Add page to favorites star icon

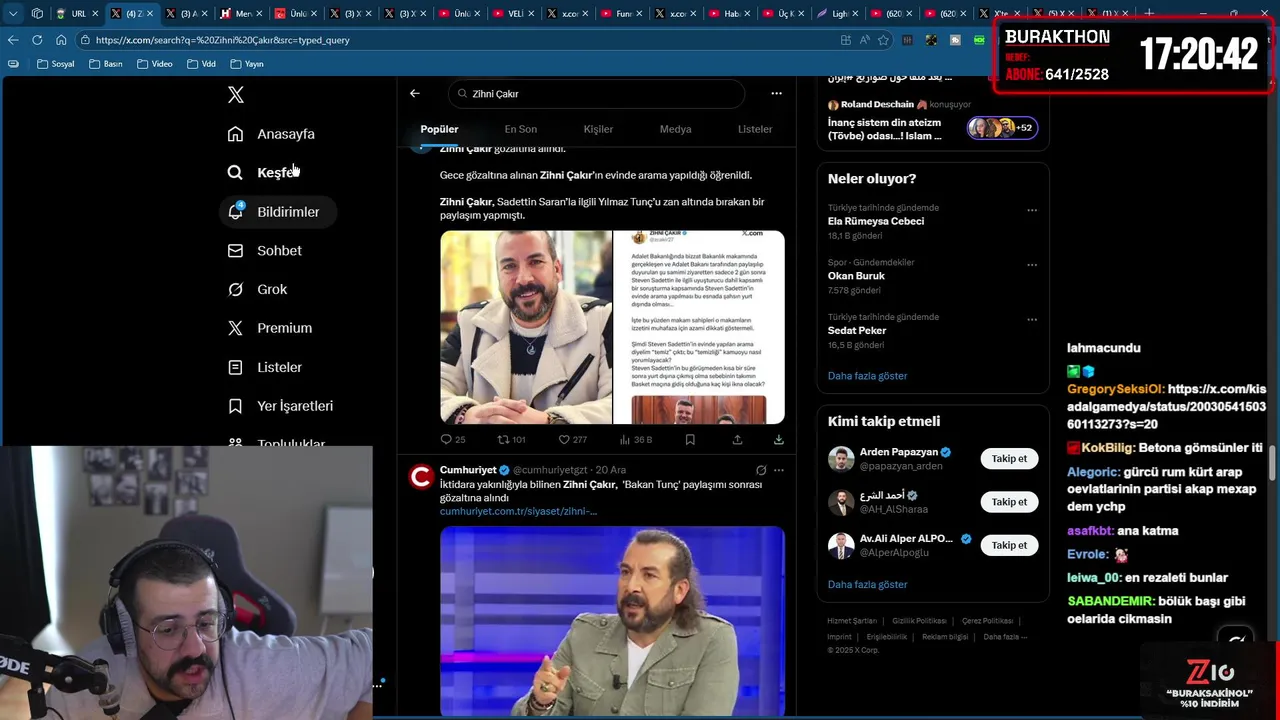coord(883,40)
